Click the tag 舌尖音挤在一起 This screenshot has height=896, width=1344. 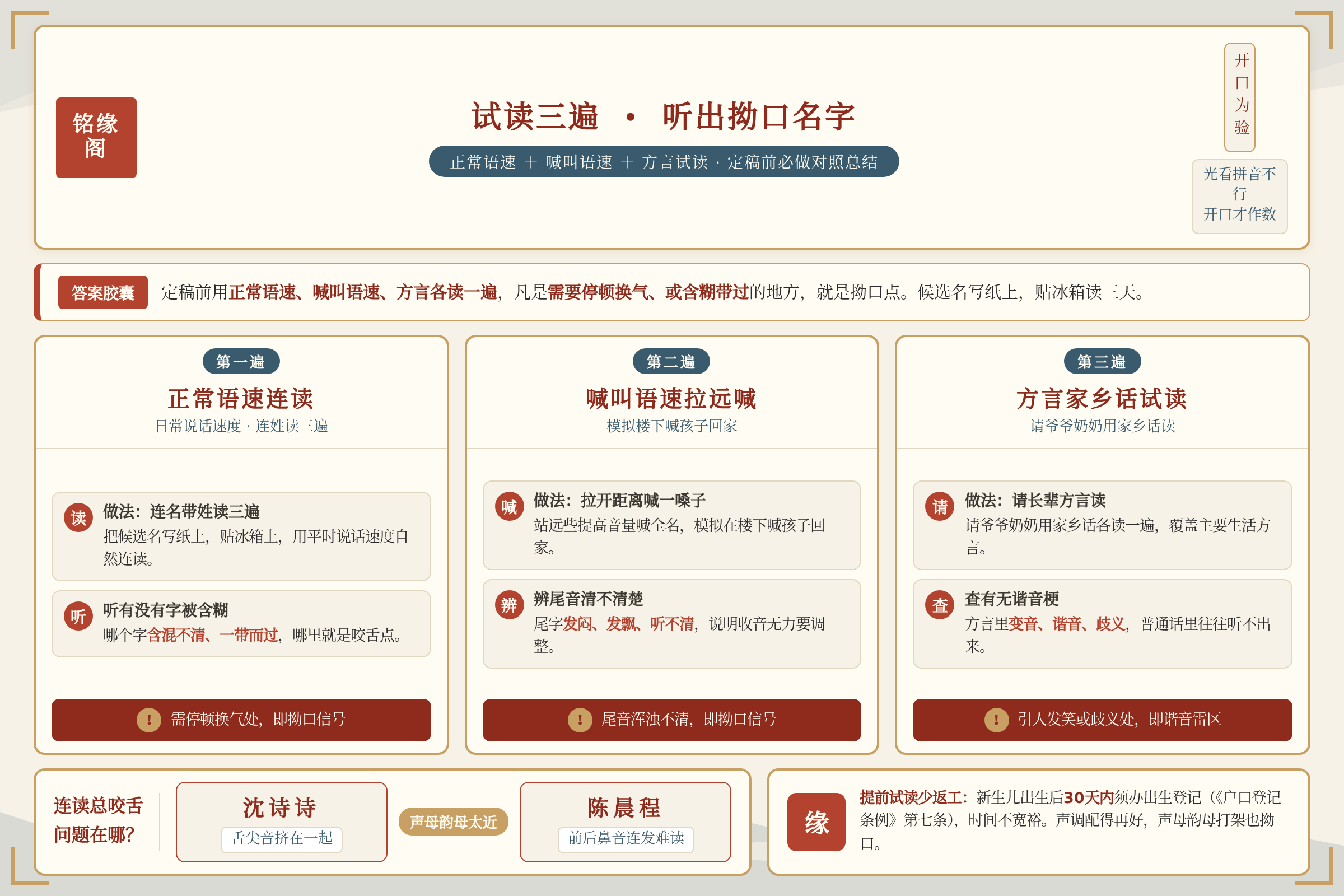(281, 839)
